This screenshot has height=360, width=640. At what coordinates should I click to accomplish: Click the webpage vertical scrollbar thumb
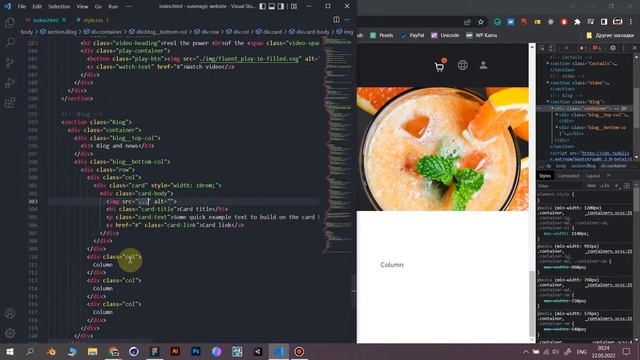point(531,304)
